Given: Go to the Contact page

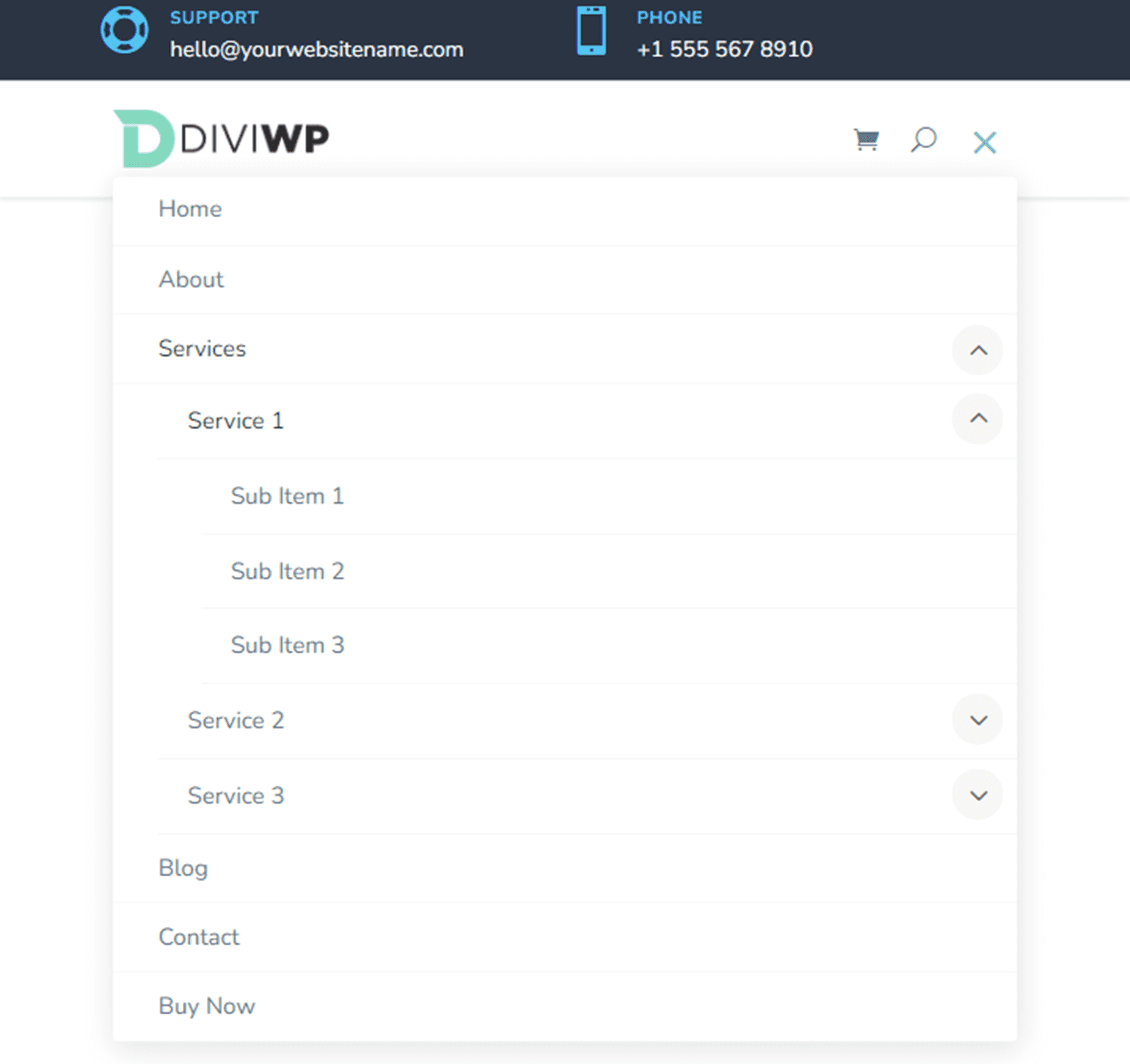Looking at the screenshot, I should 199,937.
